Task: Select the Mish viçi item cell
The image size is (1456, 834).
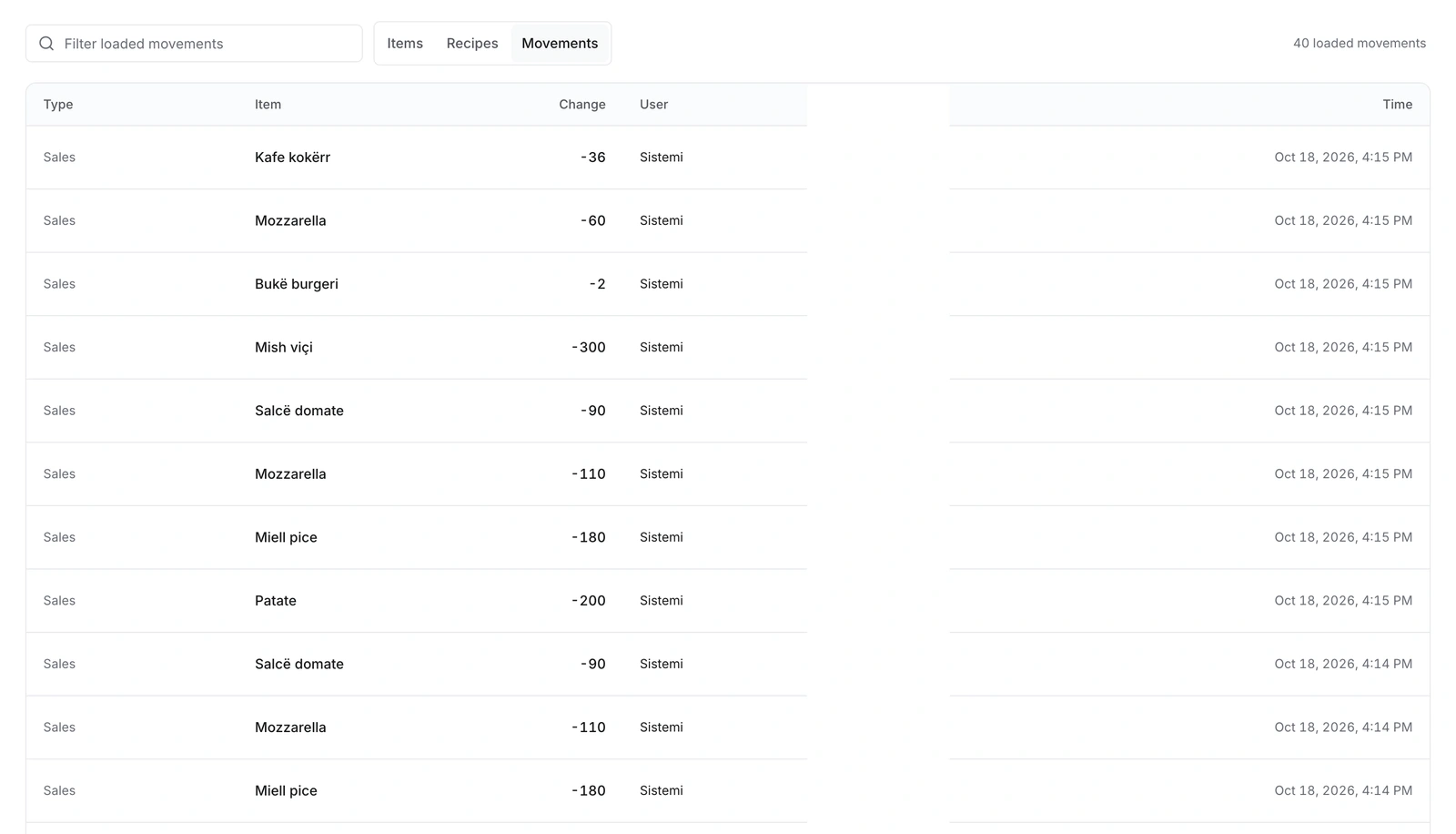Action: (284, 348)
